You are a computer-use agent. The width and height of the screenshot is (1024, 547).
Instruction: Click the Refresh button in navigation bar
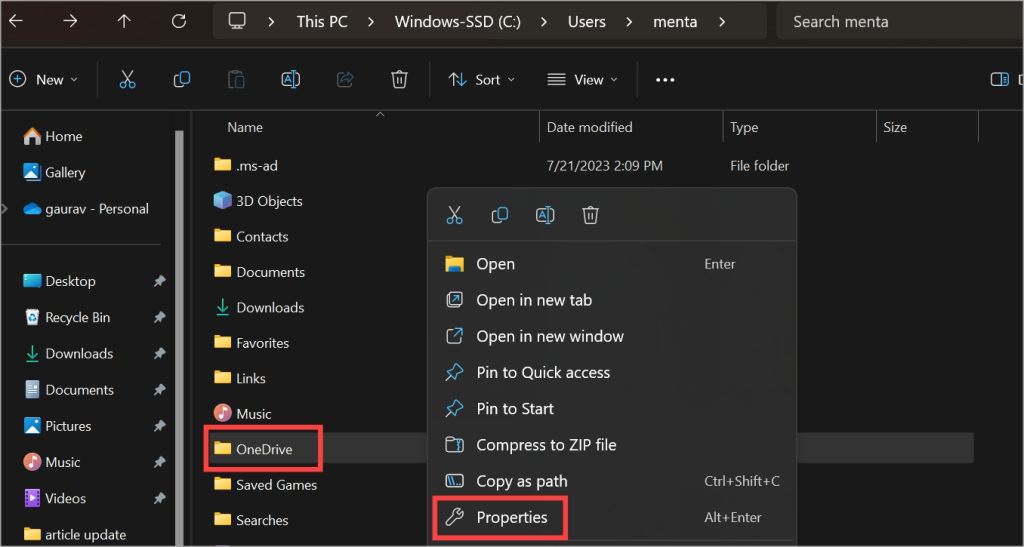179,21
